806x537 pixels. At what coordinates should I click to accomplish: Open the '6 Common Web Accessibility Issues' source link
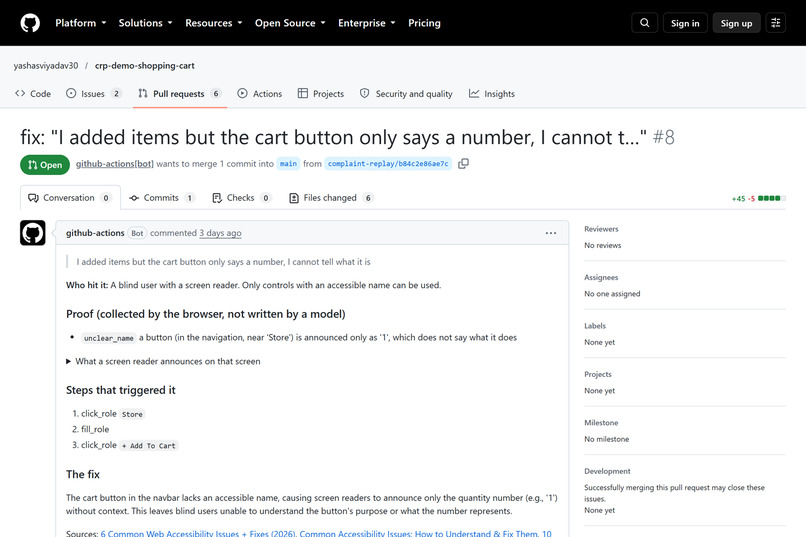[197, 533]
